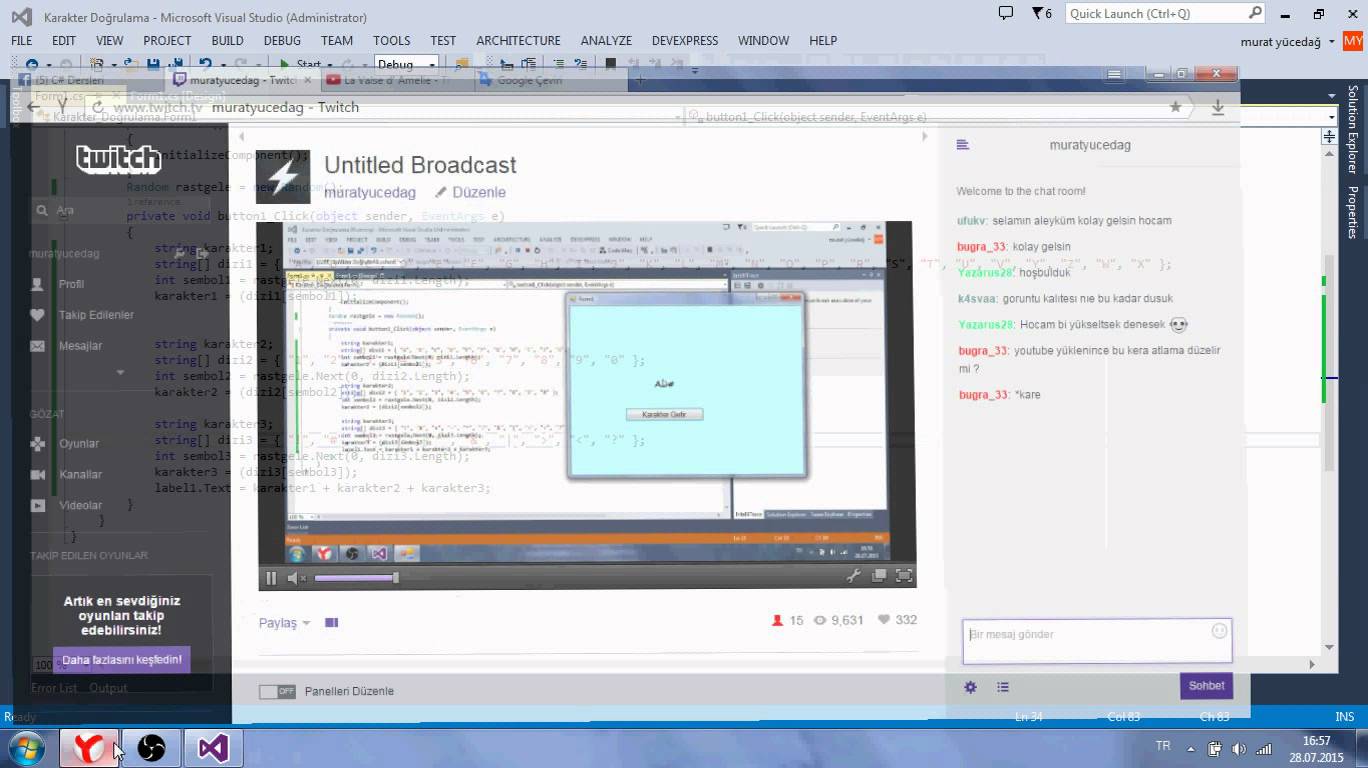
Task: Click the theater mode icon beside Paylaş
Action: click(332, 622)
